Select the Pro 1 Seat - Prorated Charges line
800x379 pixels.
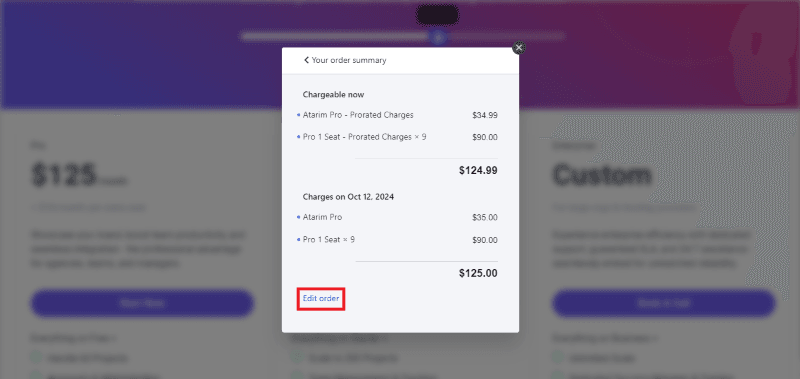[397, 137]
